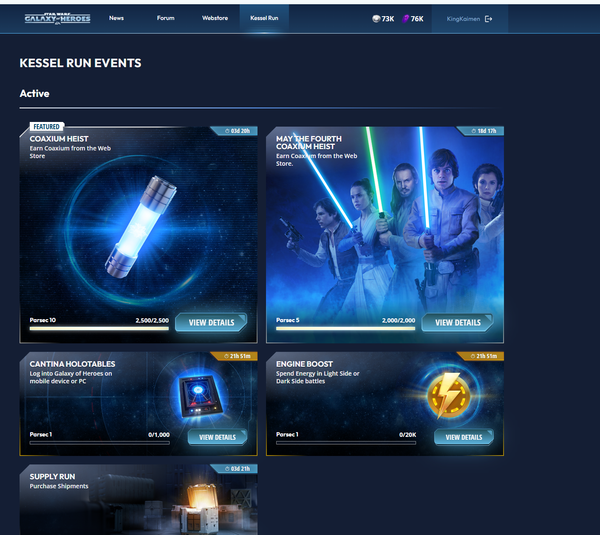Click the Engine Boost 21h 51m timer

coord(484,356)
